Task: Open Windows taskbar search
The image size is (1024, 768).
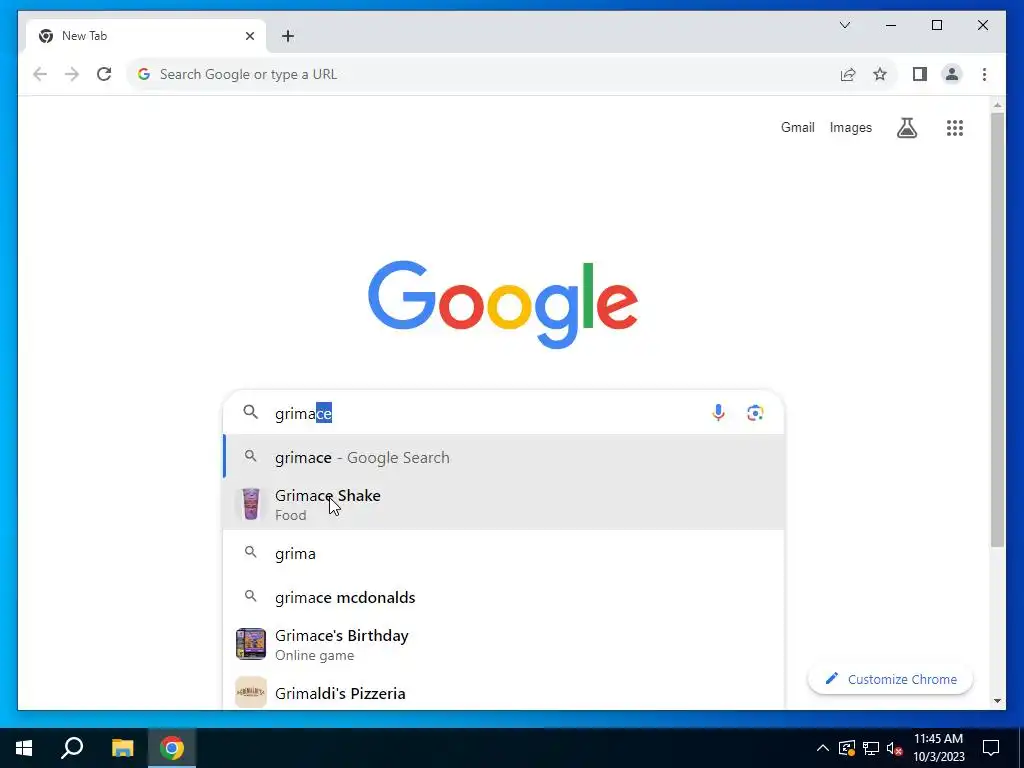Action: (72, 748)
